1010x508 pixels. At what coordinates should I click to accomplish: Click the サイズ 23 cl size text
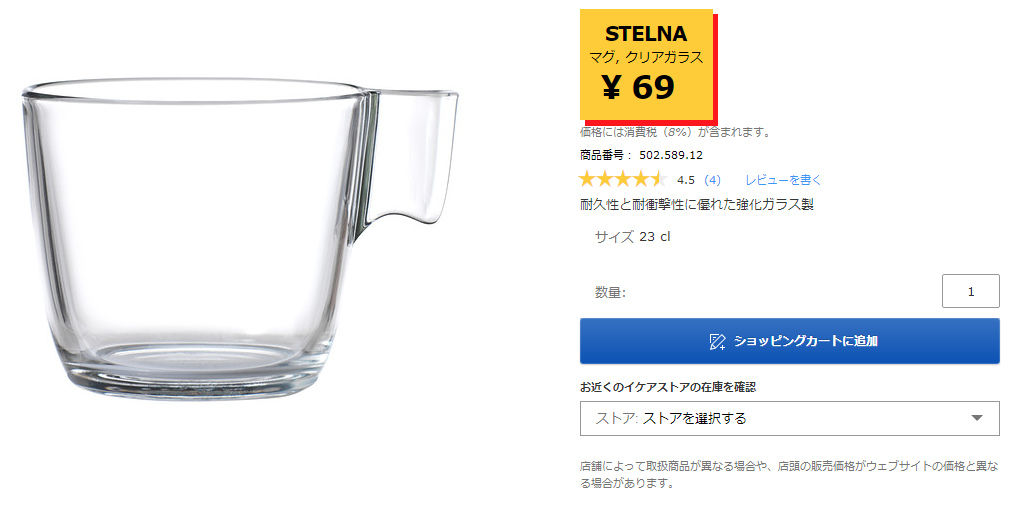click(x=632, y=237)
